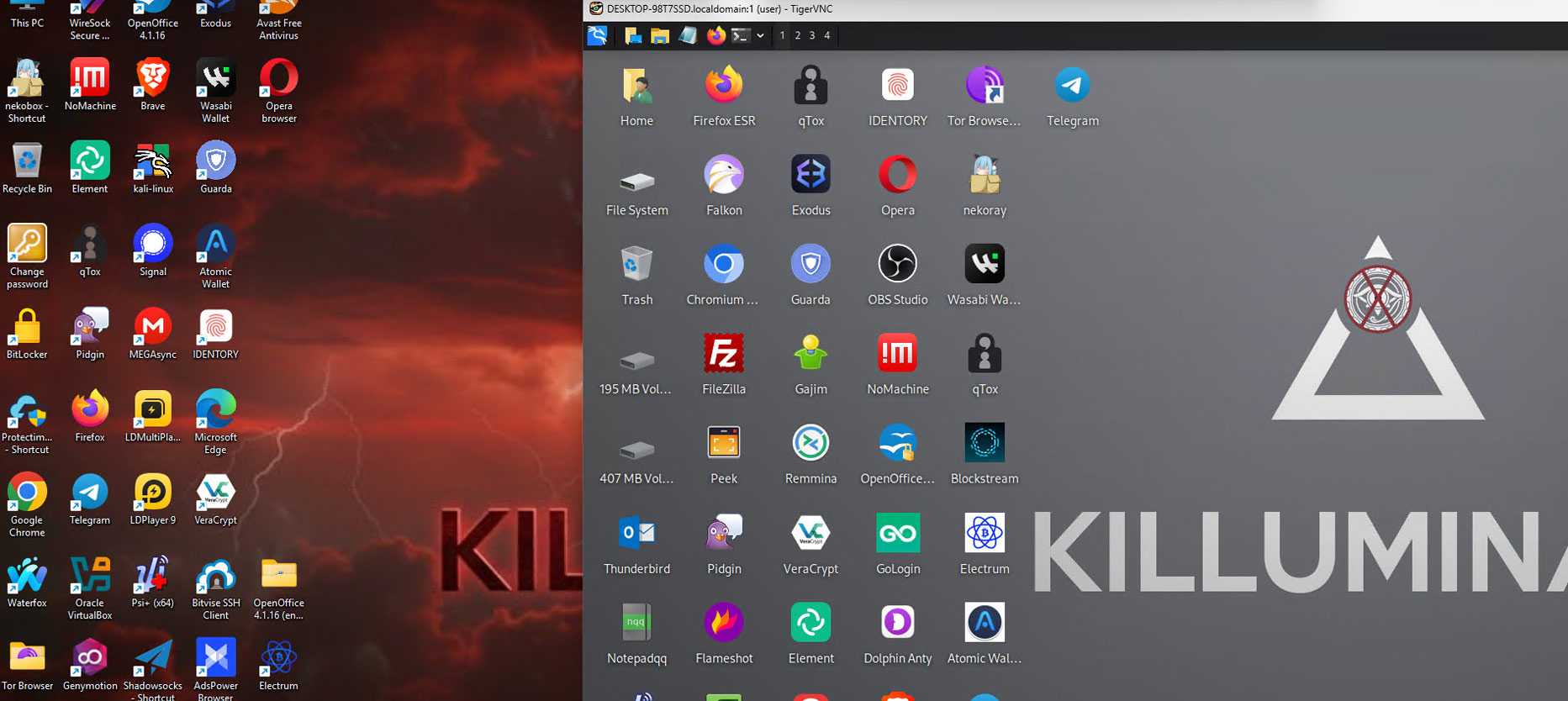This screenshot has width=1568, height=701.
Task: Open Firefox ESR on the VNC desktop
Action: click(724, 96)
